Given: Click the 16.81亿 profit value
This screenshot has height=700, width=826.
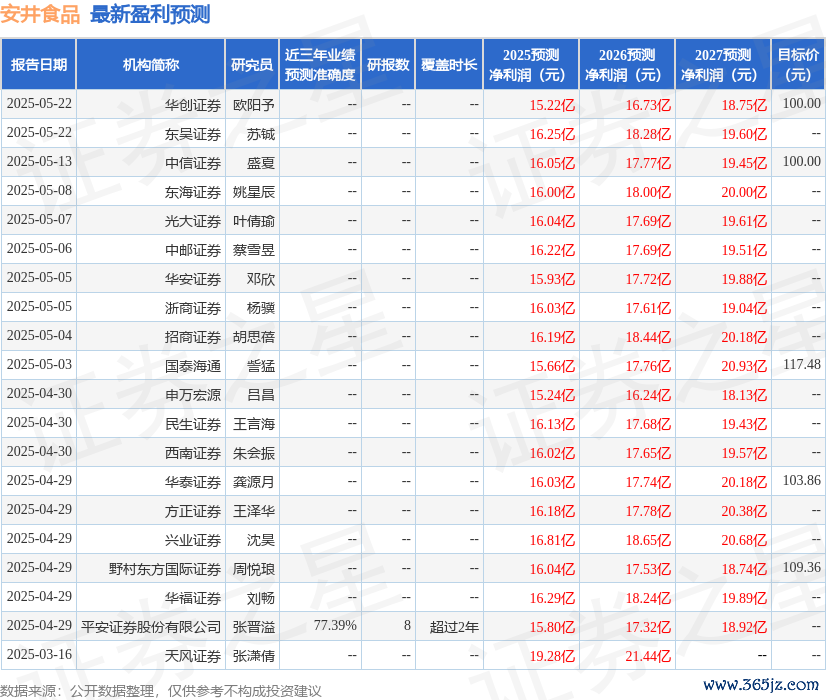Looking at the screenshot, I should 552,540.
